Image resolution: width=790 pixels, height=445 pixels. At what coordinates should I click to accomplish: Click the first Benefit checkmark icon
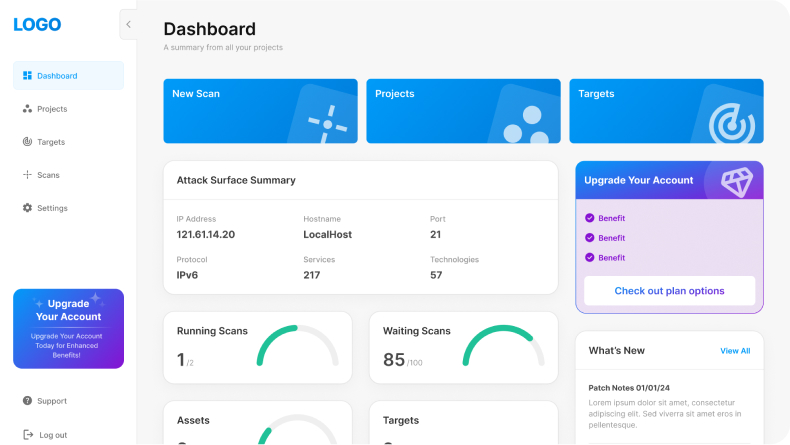pyautogui.click(x=589, y=218)
